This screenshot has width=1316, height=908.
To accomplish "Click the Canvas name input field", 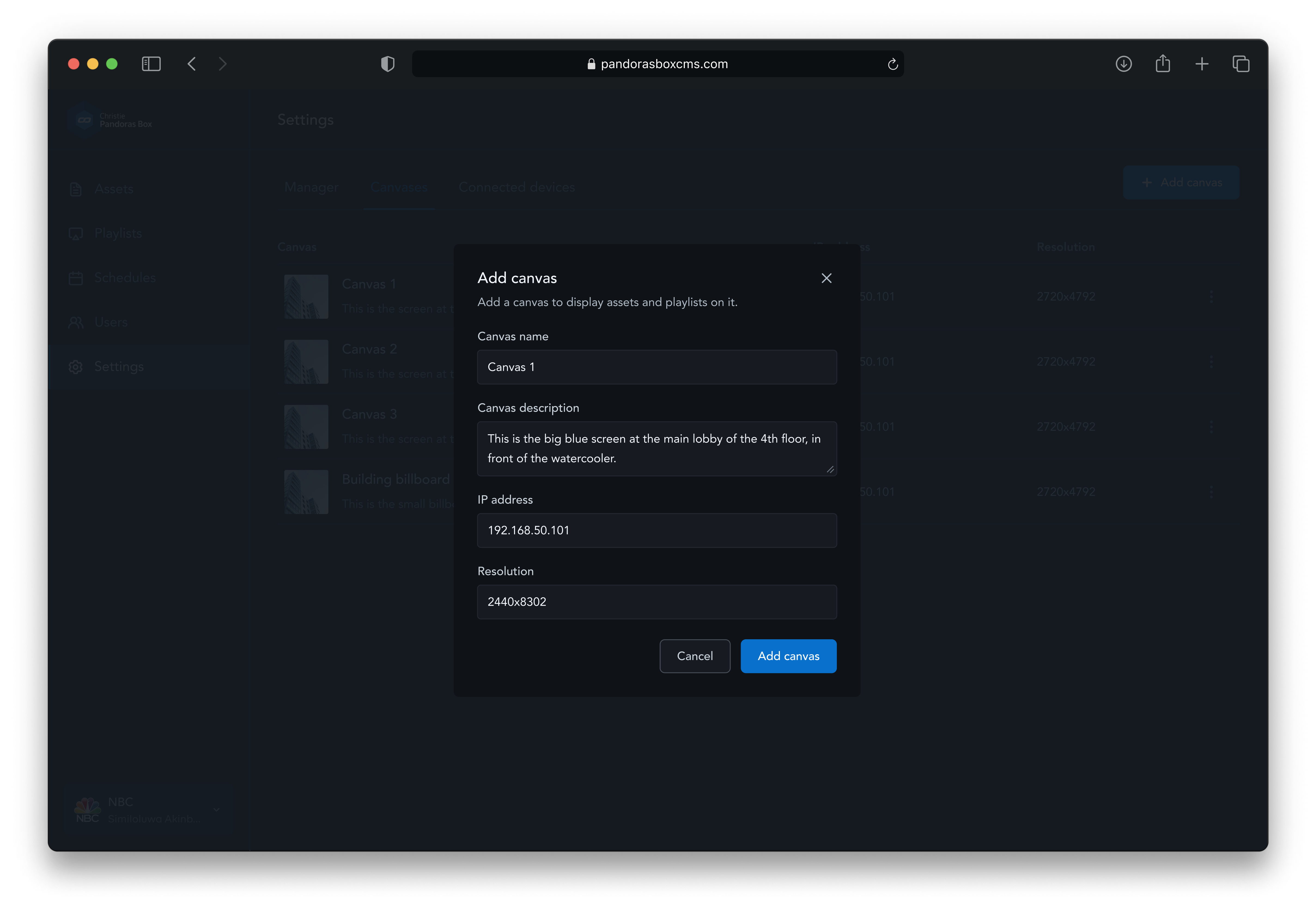I will pyautogui.click(x=656, y=367).
